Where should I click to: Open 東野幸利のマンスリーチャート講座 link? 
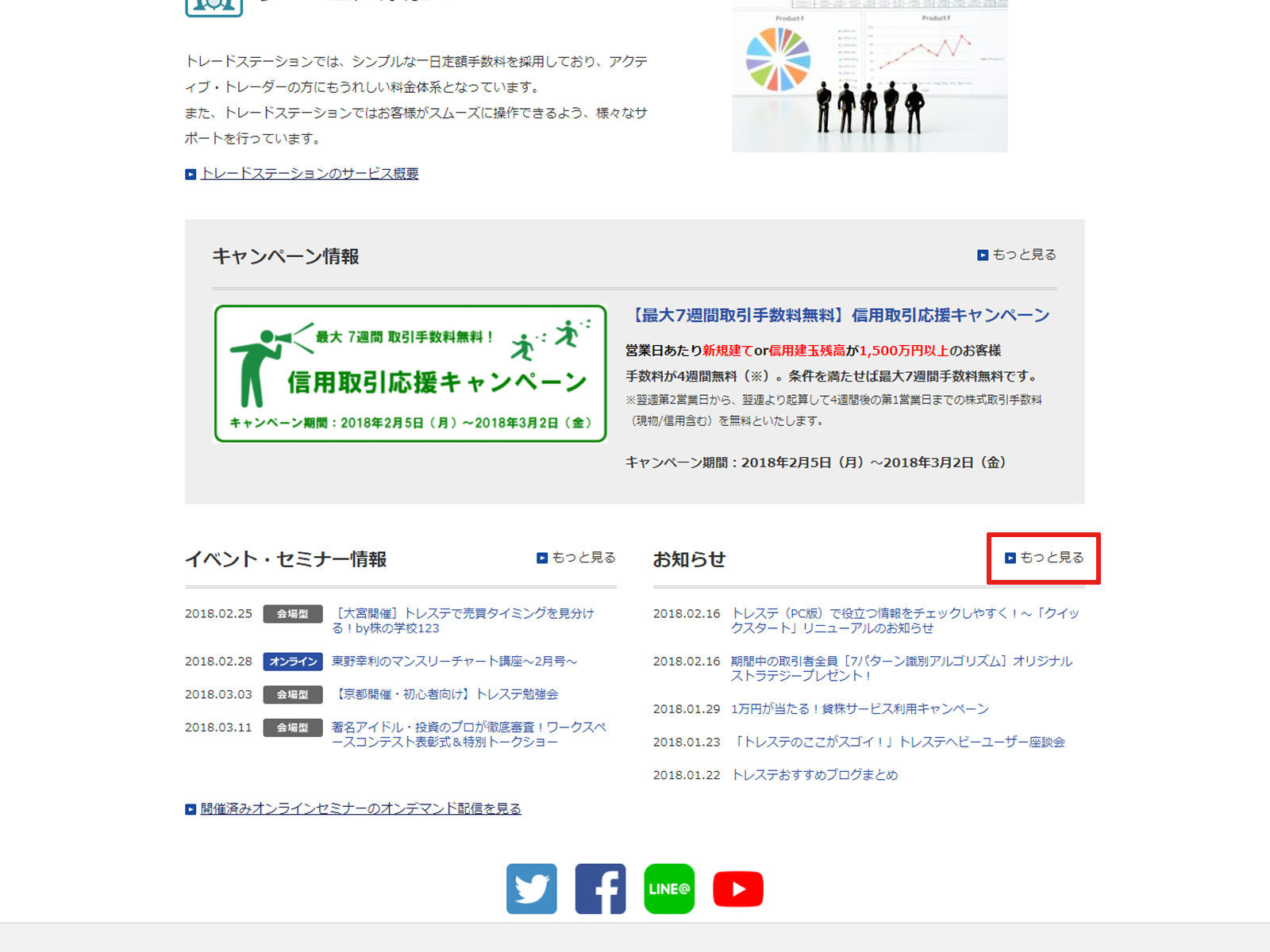coord(454,661)
